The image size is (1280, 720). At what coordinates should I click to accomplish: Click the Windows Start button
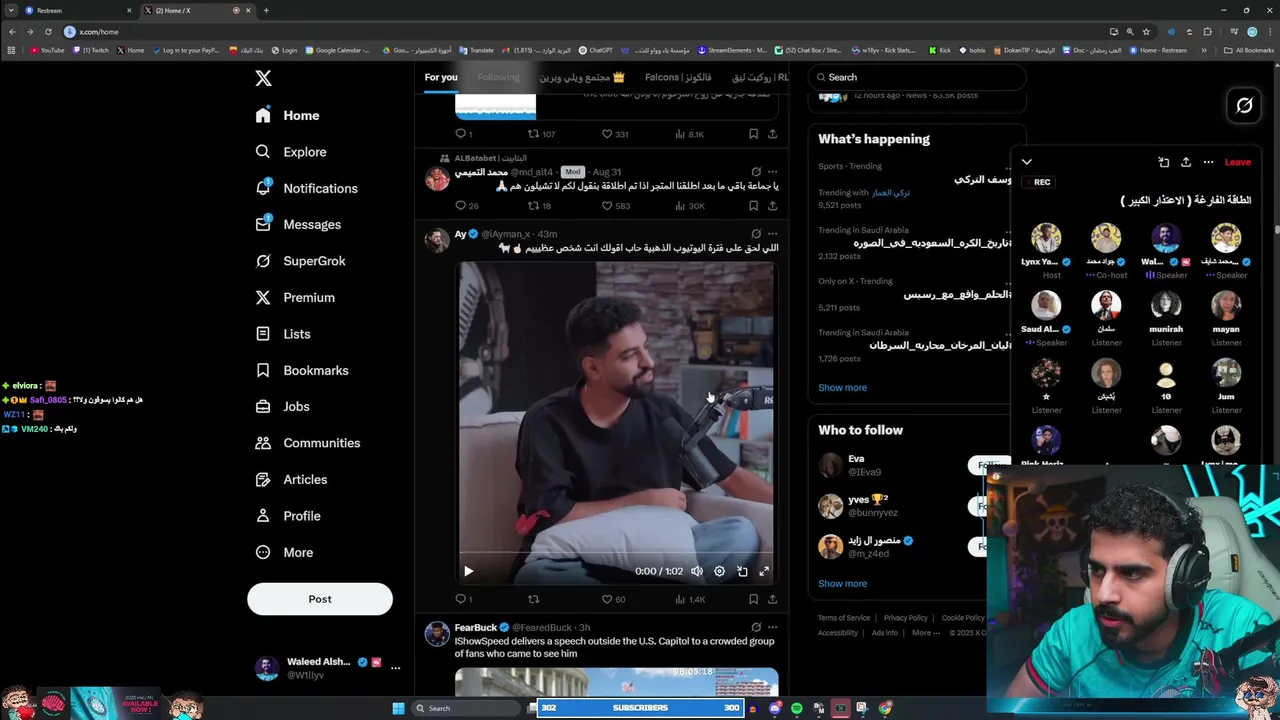[x=398, y=708]
